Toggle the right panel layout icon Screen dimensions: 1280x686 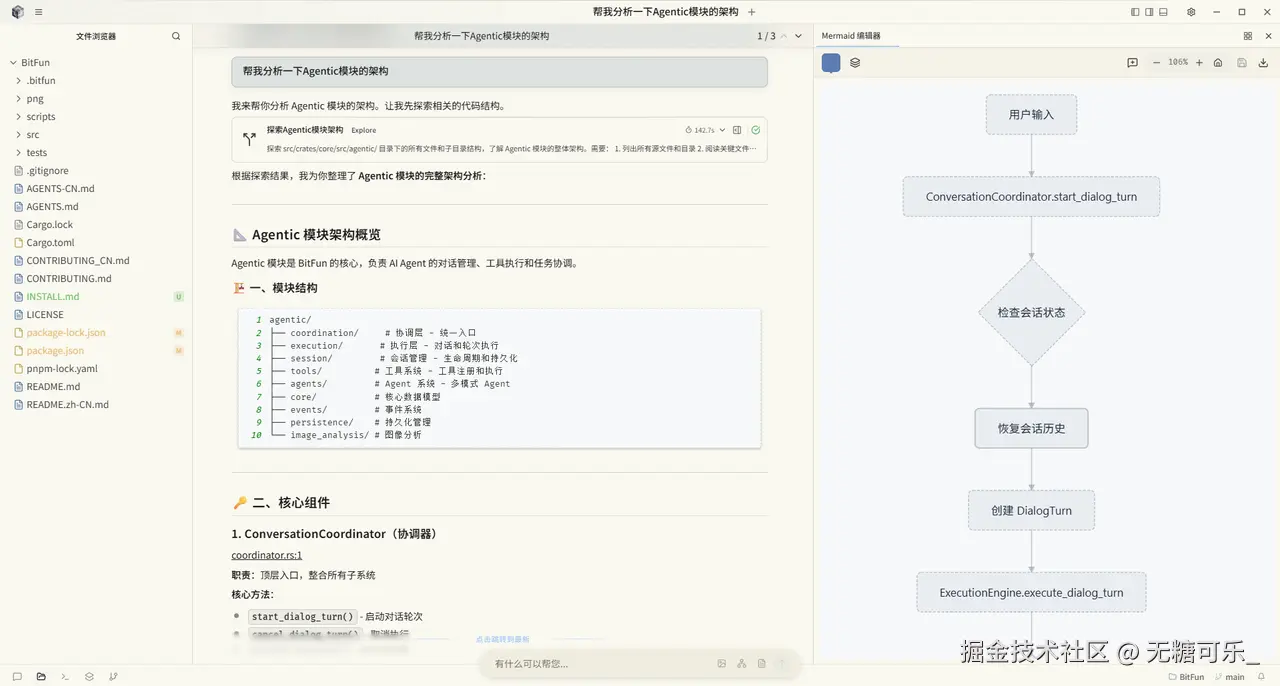pyautogui.click(x=1149, y=12)
